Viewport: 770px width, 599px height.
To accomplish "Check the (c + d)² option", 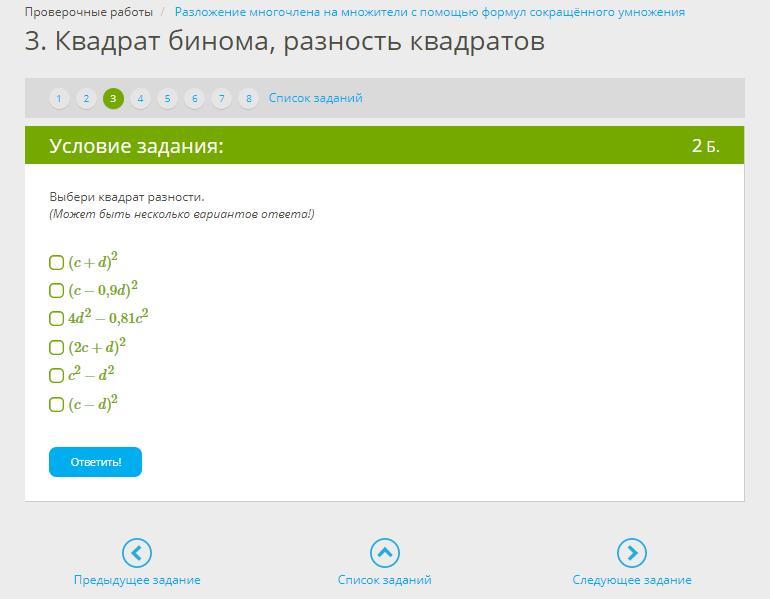I will 56,263.
